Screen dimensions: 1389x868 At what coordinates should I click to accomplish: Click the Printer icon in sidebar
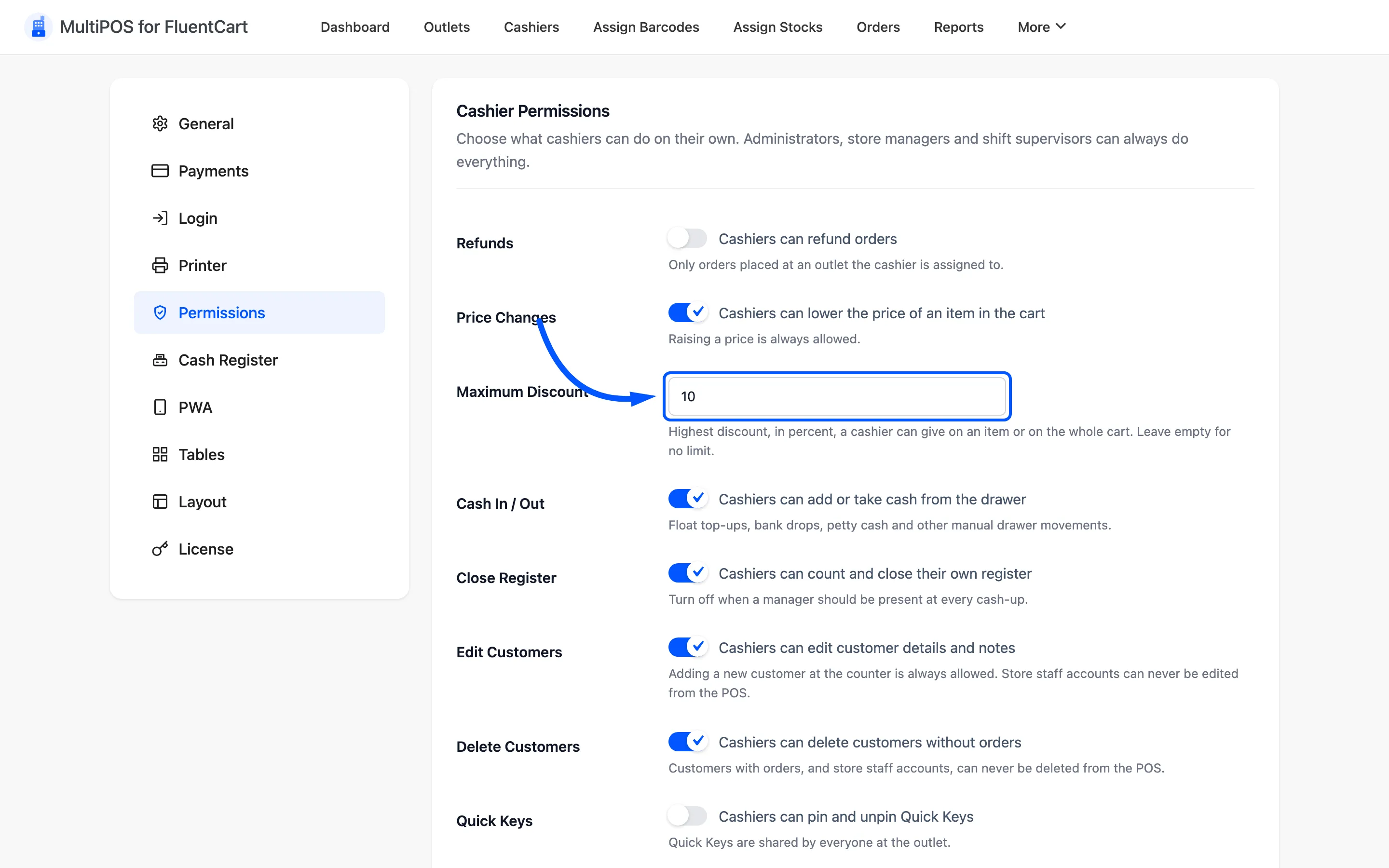pos(160,265)
